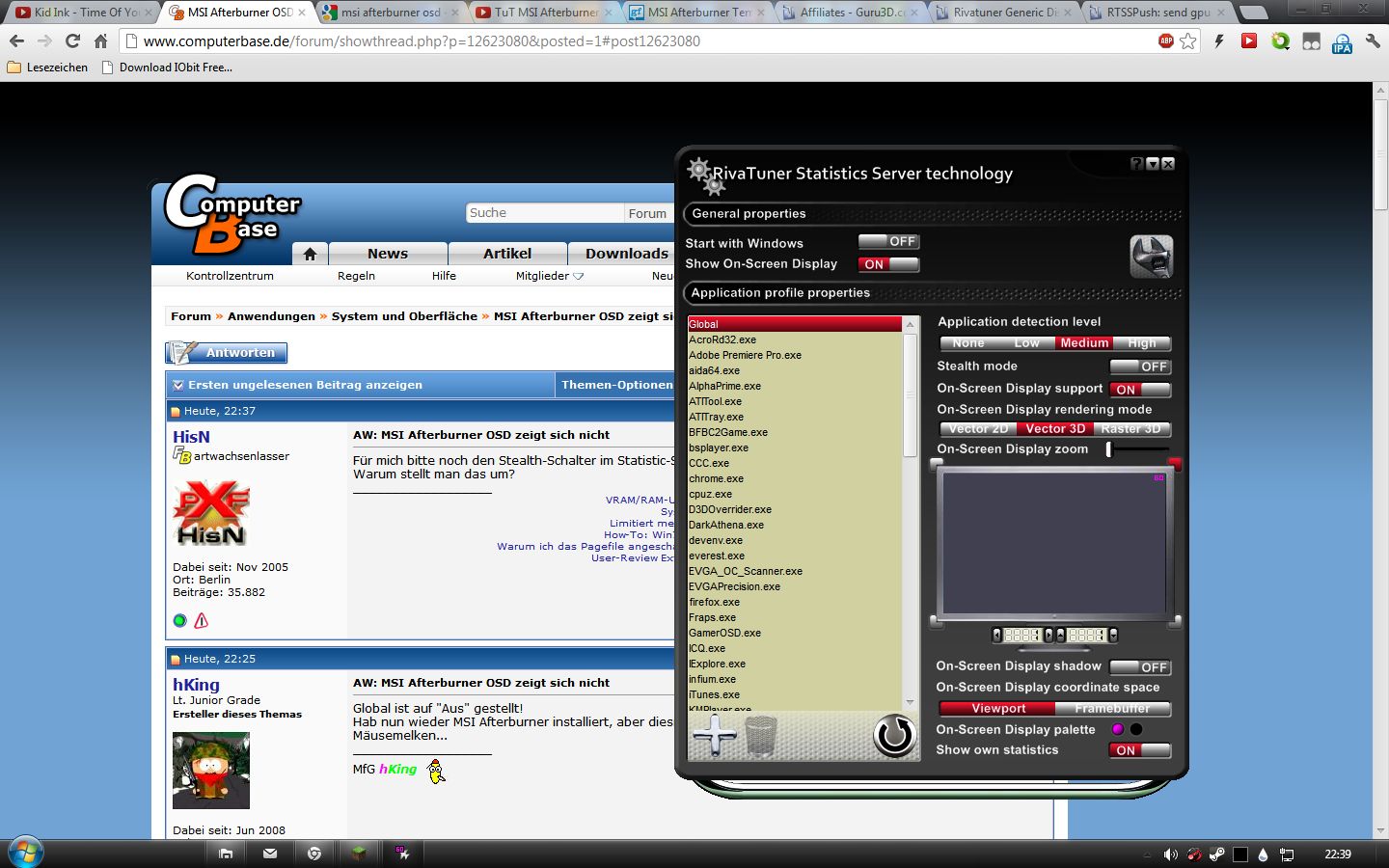The image size is (1389, 868).
Task: Toggle On-Screen Display support switch
Action: click(x=1140, y=390)
